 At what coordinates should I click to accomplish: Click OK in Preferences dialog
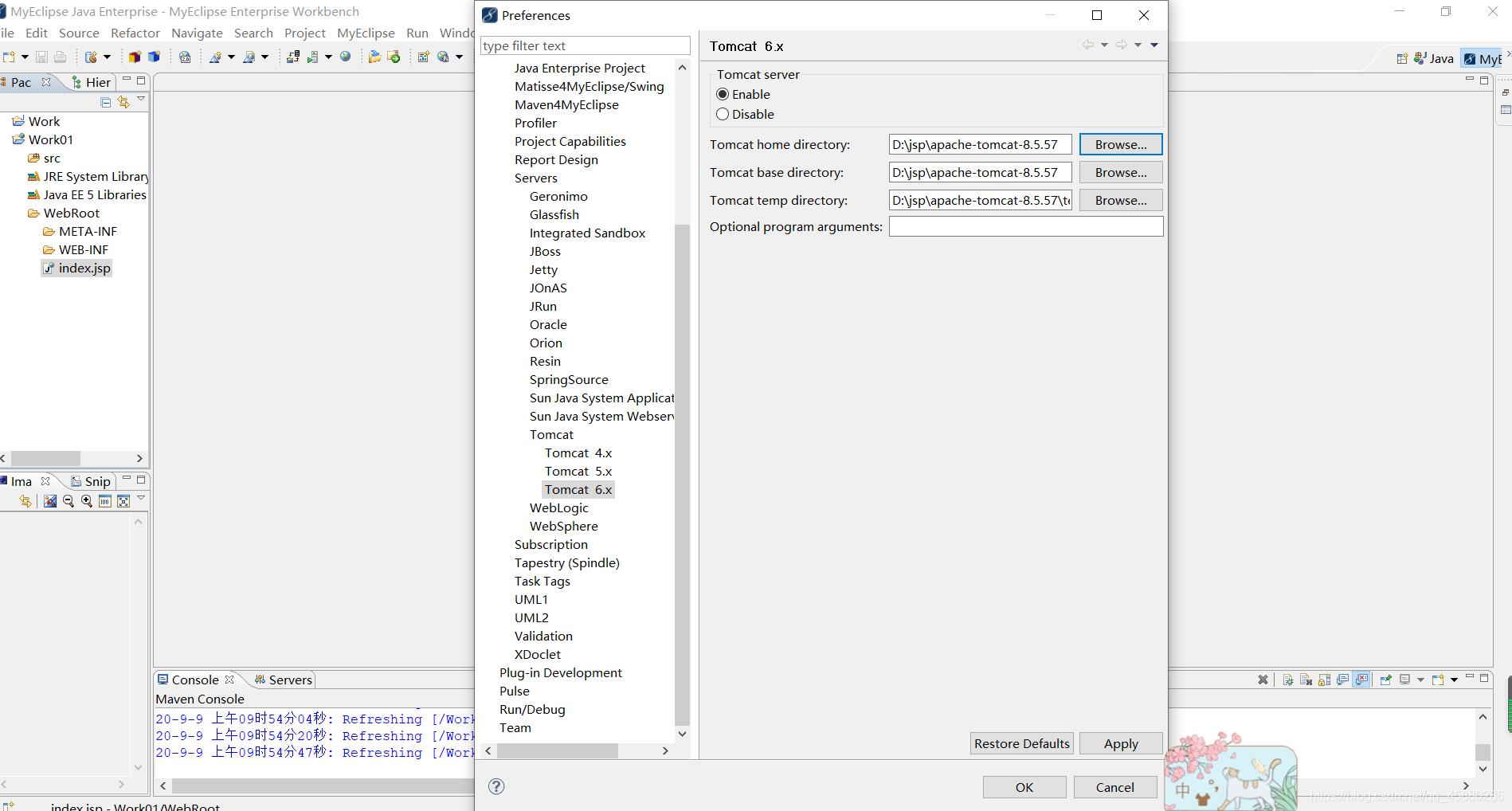(1024, 787)
